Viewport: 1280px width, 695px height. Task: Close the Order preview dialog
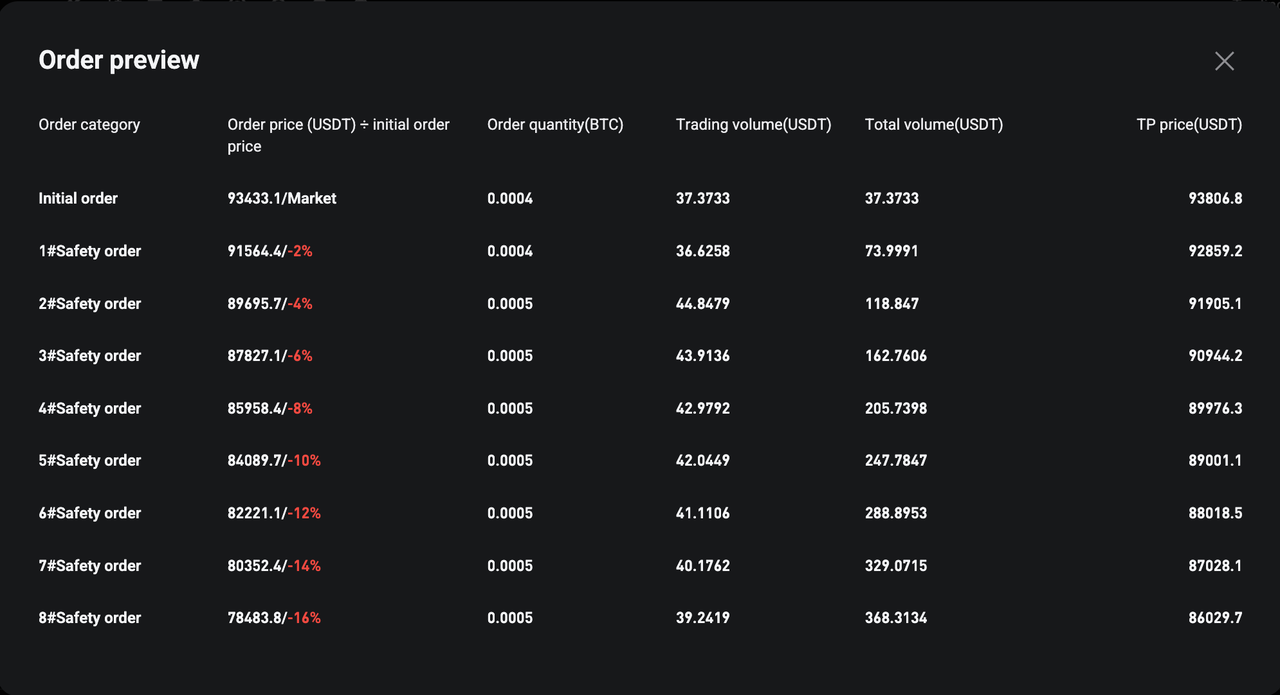coord(1224,61)
